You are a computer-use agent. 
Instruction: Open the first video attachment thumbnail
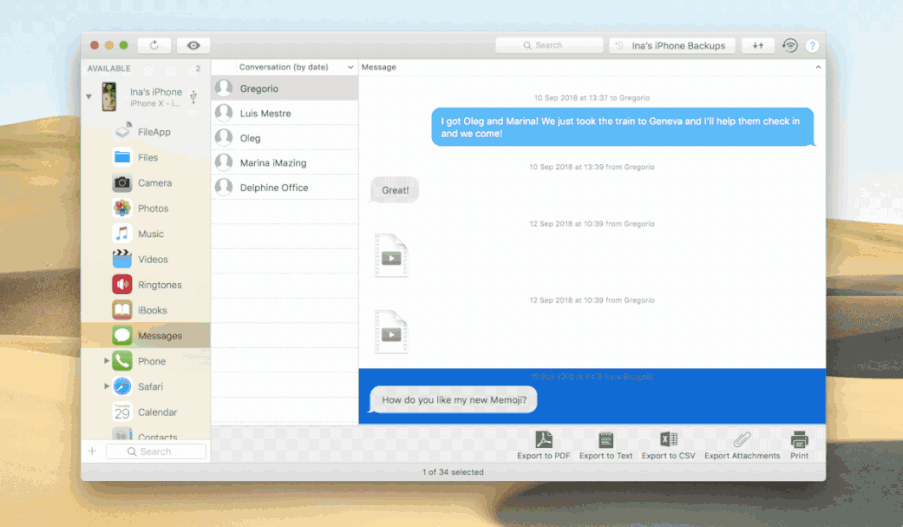click(x=391, y=255)
